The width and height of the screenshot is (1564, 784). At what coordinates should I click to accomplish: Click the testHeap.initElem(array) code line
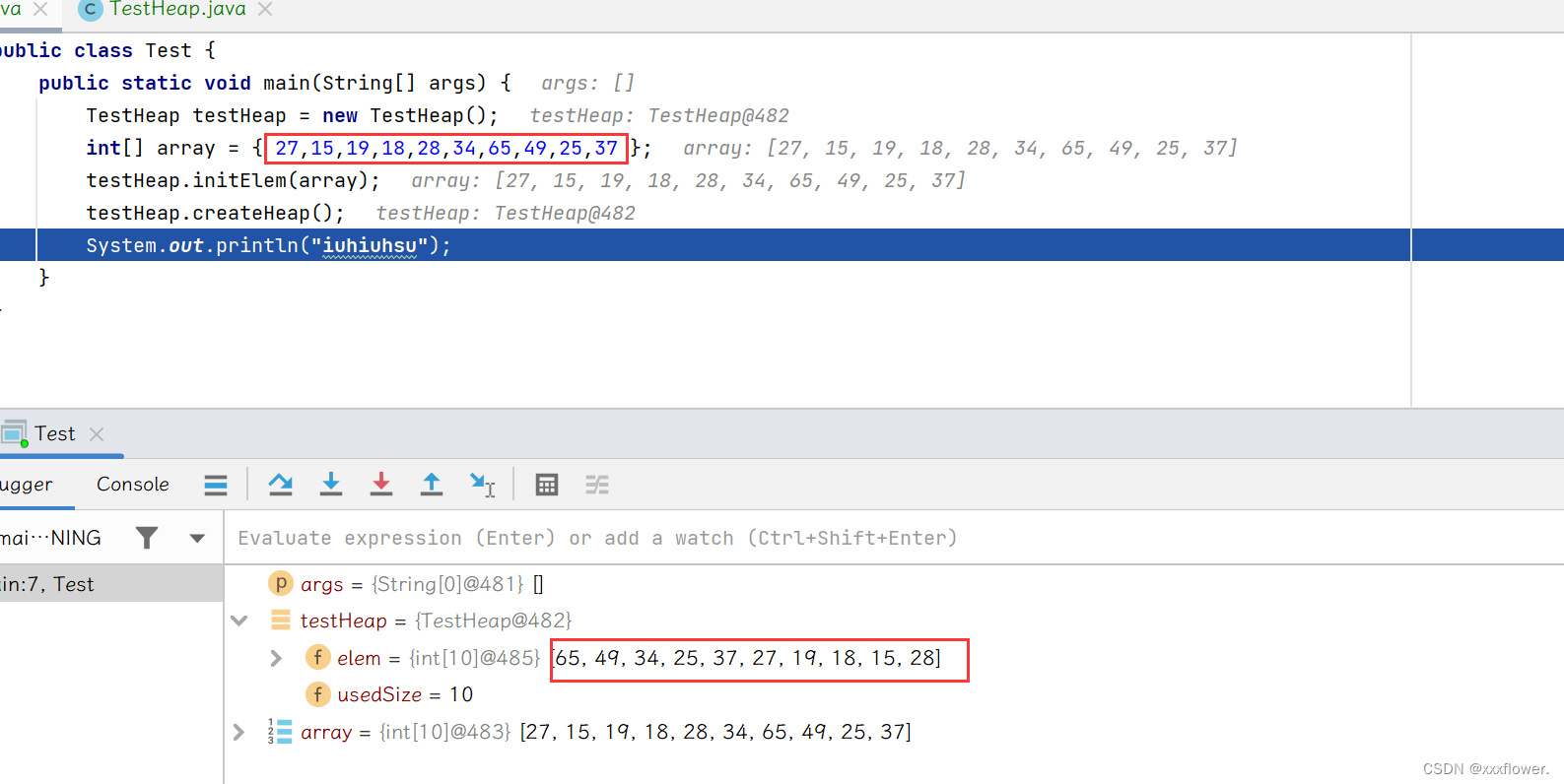(233, 180)
